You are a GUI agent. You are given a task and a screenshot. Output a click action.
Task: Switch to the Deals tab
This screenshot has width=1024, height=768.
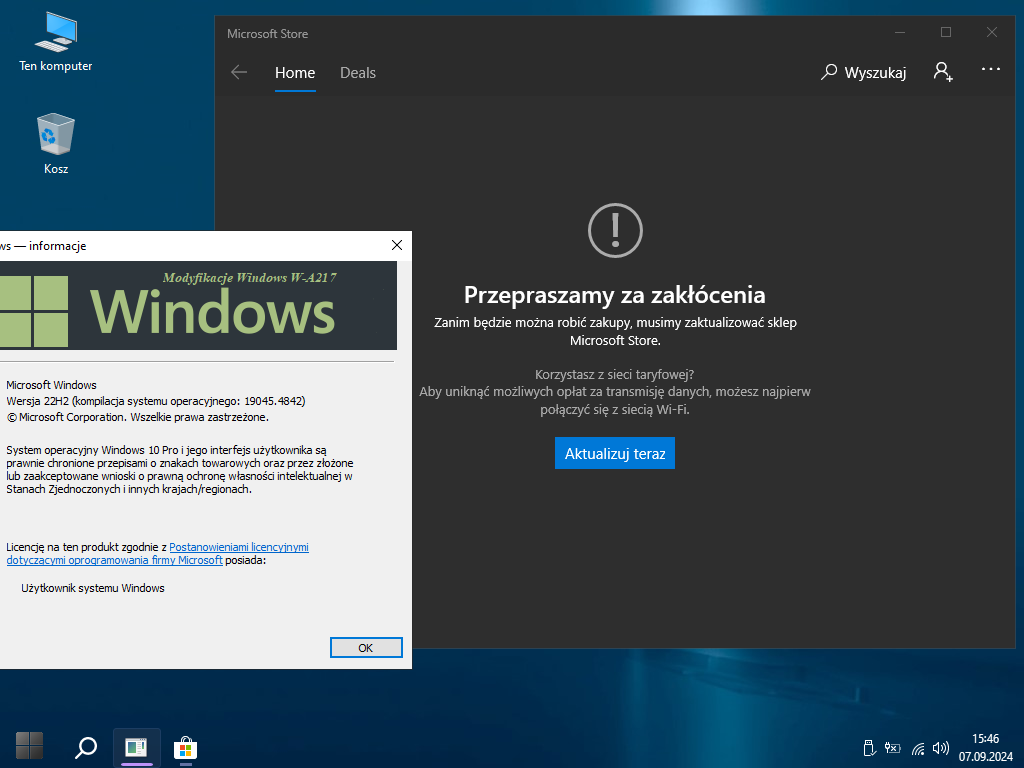pyautogui.click(x=358, y=73)
